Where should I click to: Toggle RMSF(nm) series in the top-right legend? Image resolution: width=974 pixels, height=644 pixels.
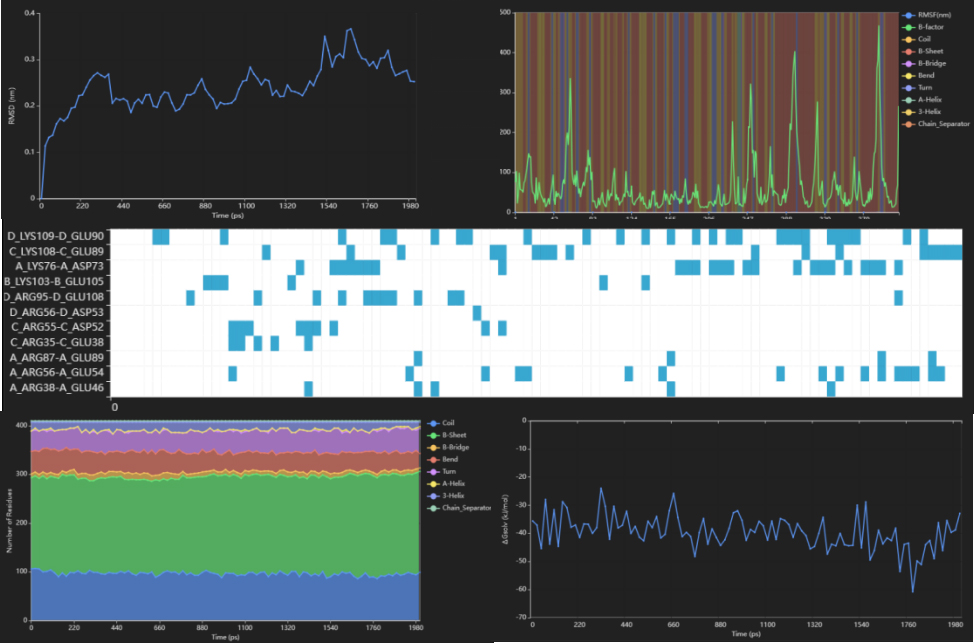point(927,15)
